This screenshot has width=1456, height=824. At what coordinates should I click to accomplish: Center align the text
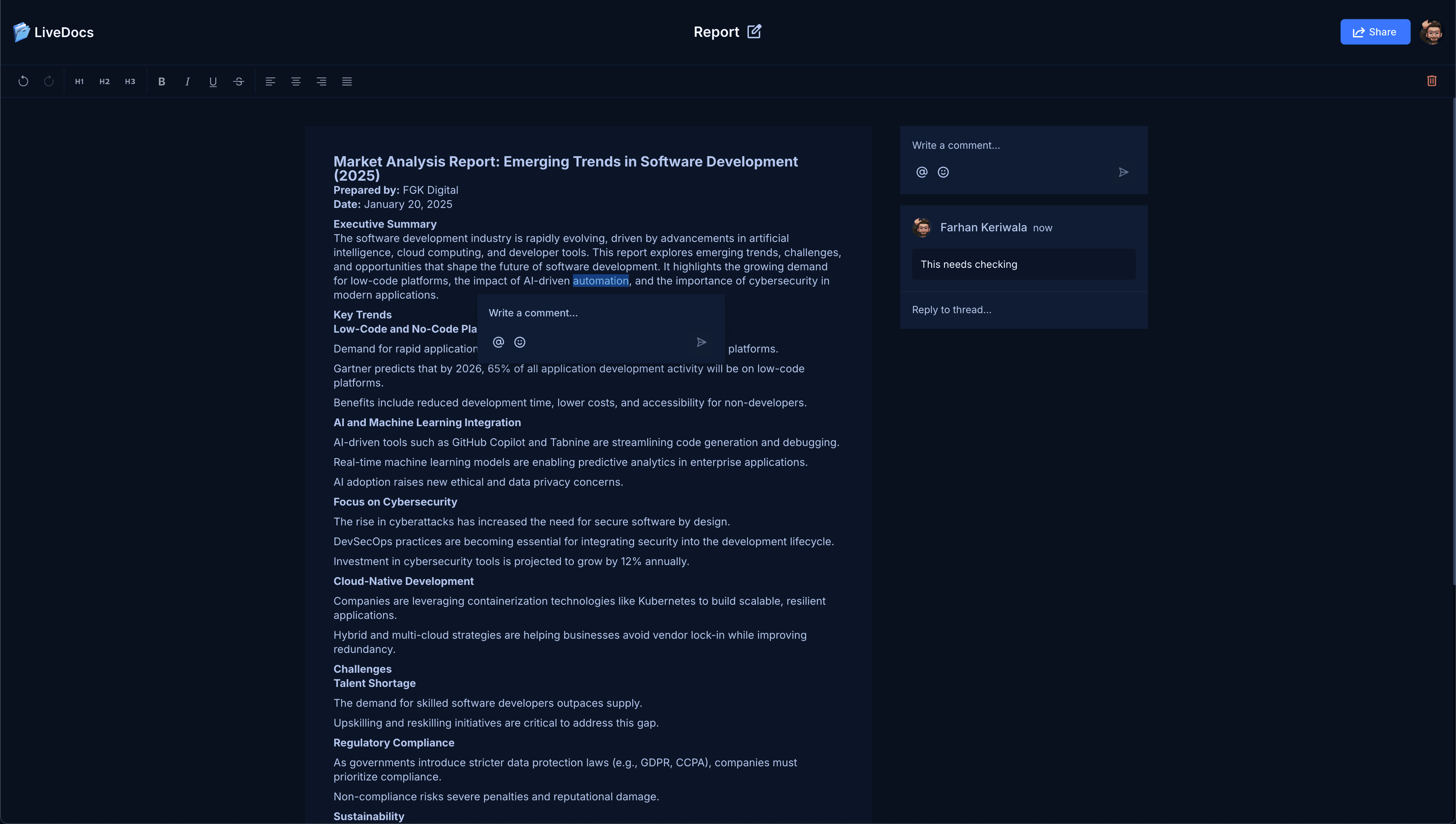click(x=296, y=82)
